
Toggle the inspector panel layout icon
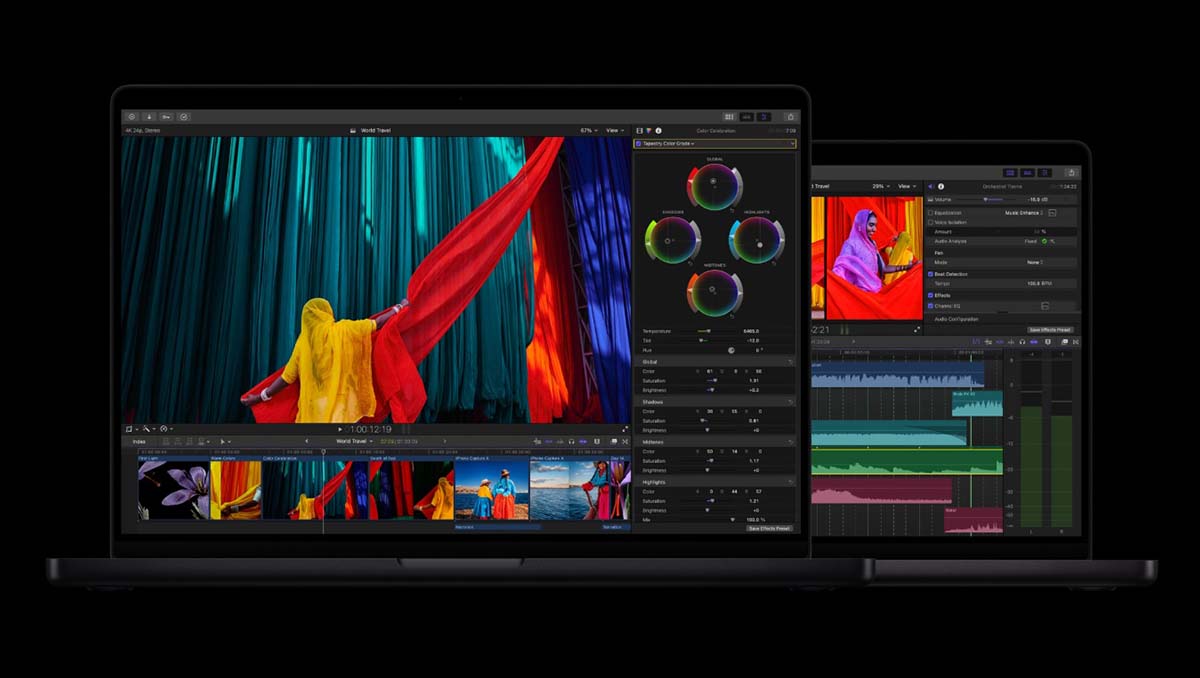(x=763, y=117)
